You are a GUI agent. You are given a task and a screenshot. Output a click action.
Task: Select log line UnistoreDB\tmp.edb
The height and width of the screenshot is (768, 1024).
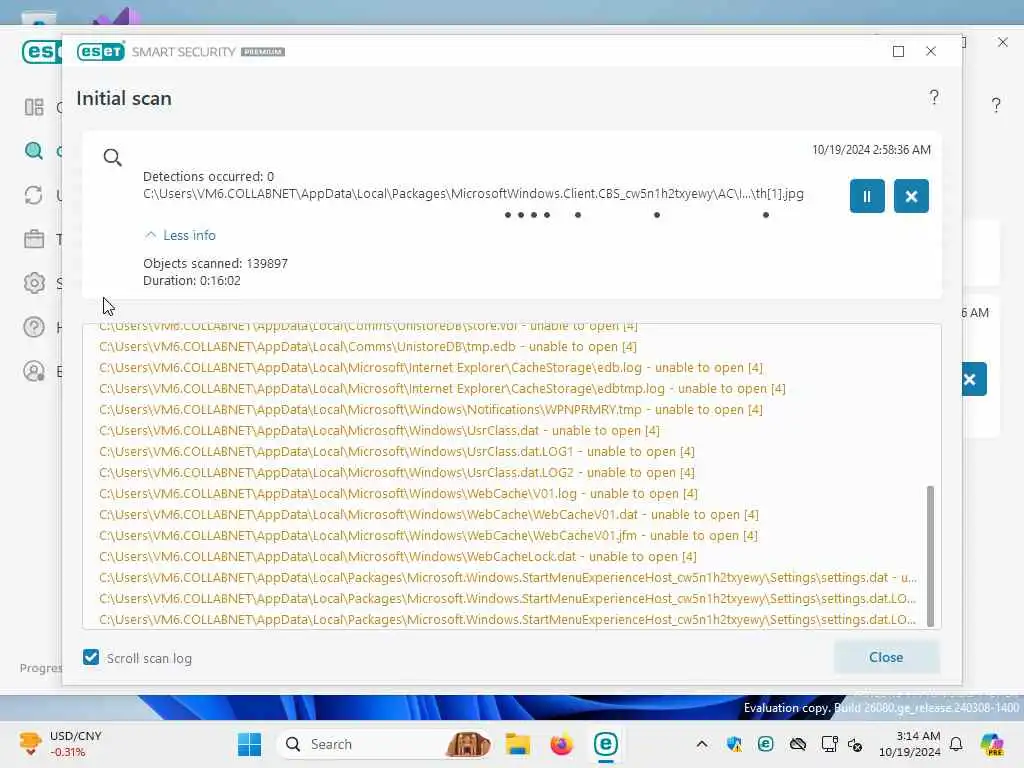tap(368, 347)
